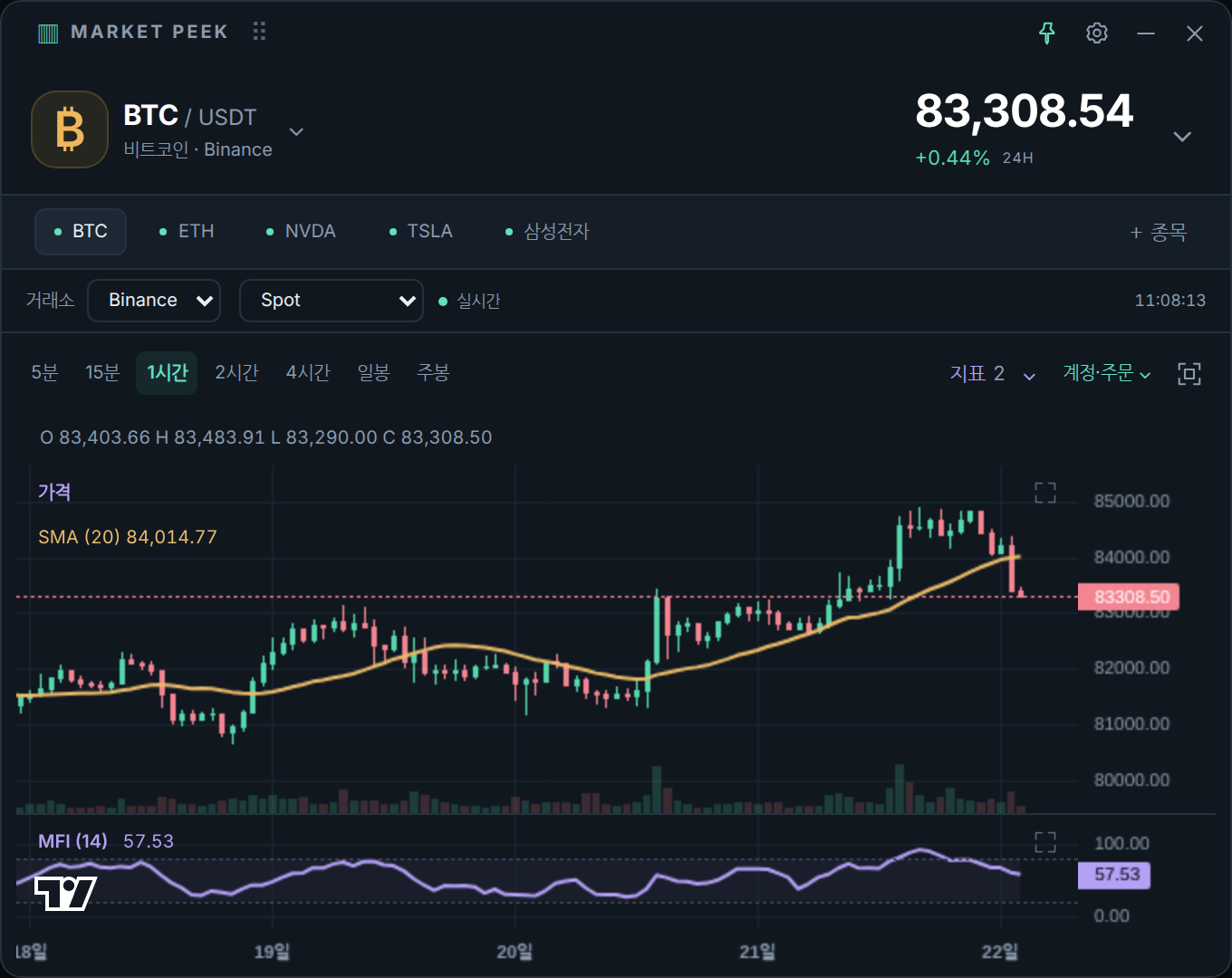The height and width of the screenshot is (978, 1232).
Task: Click the 22일 date axis label
Action: (1000, 952)
